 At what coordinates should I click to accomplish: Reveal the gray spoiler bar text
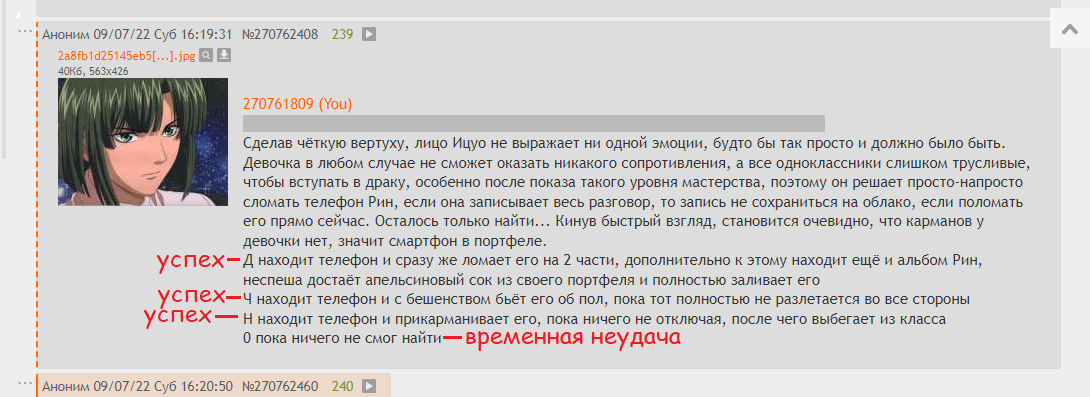tap(533, 123)
